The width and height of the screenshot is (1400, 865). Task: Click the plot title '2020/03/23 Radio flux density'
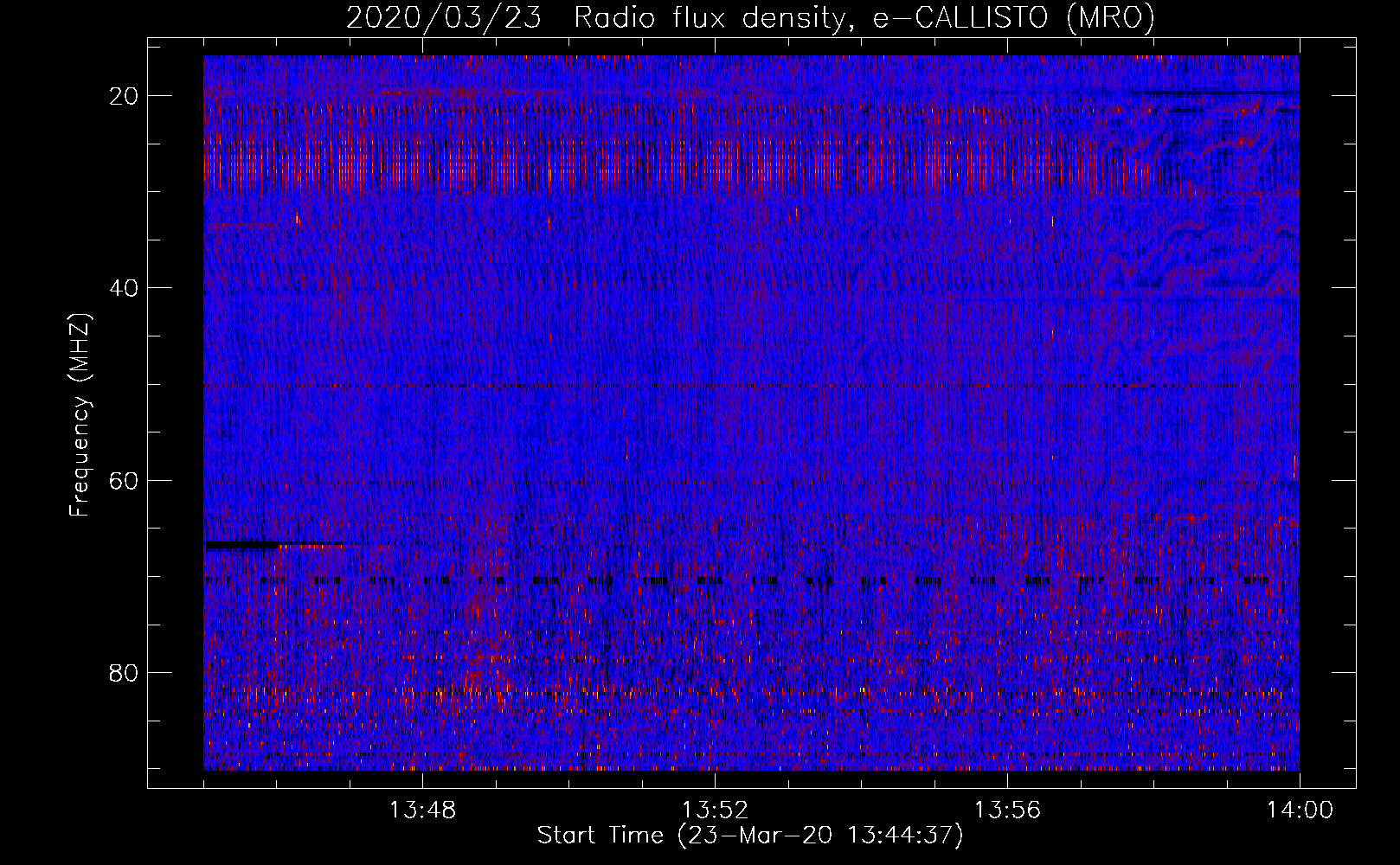coord(750,17)
